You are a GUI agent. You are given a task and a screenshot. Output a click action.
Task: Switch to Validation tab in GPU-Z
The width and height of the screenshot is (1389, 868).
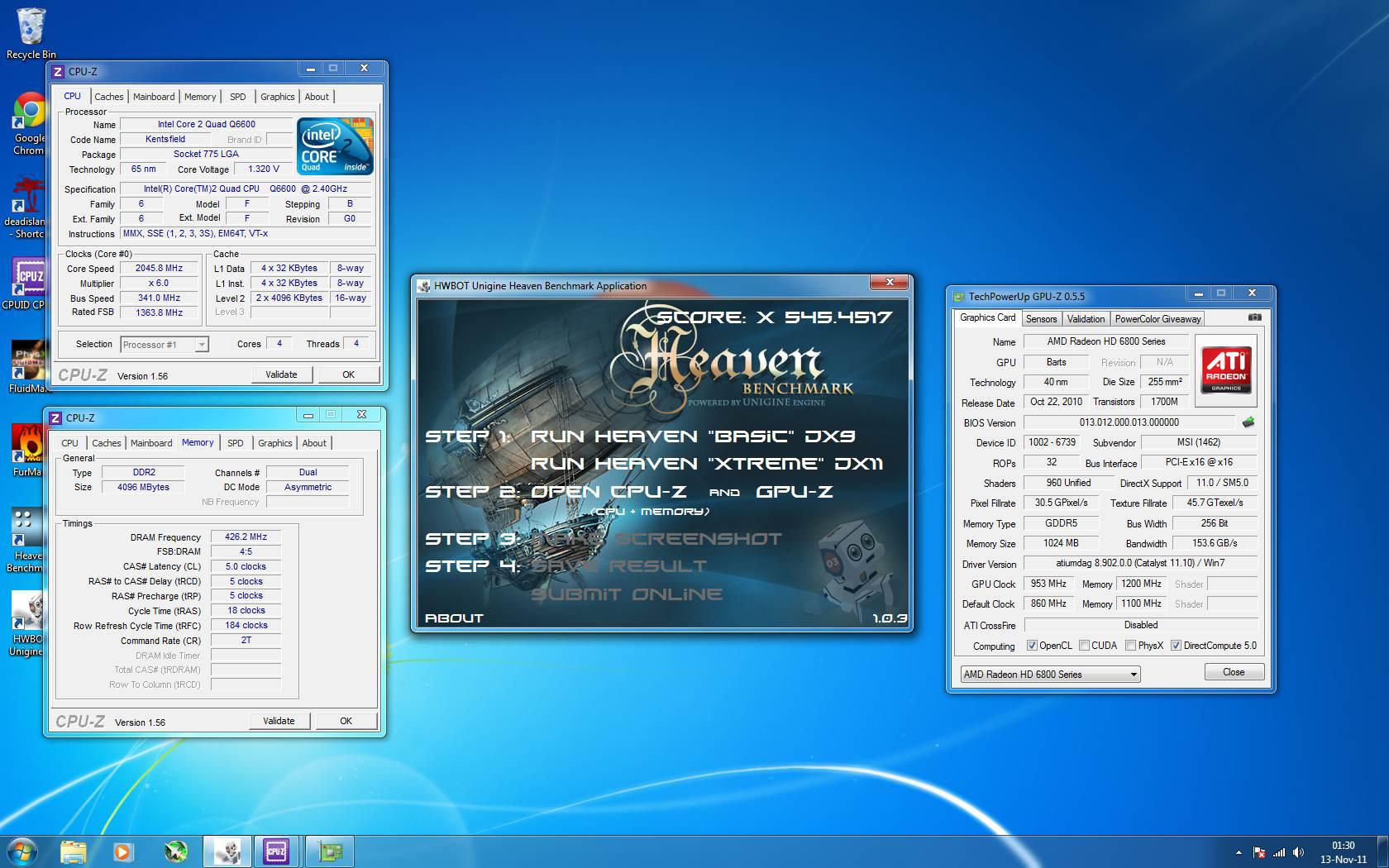[1086, 319]
